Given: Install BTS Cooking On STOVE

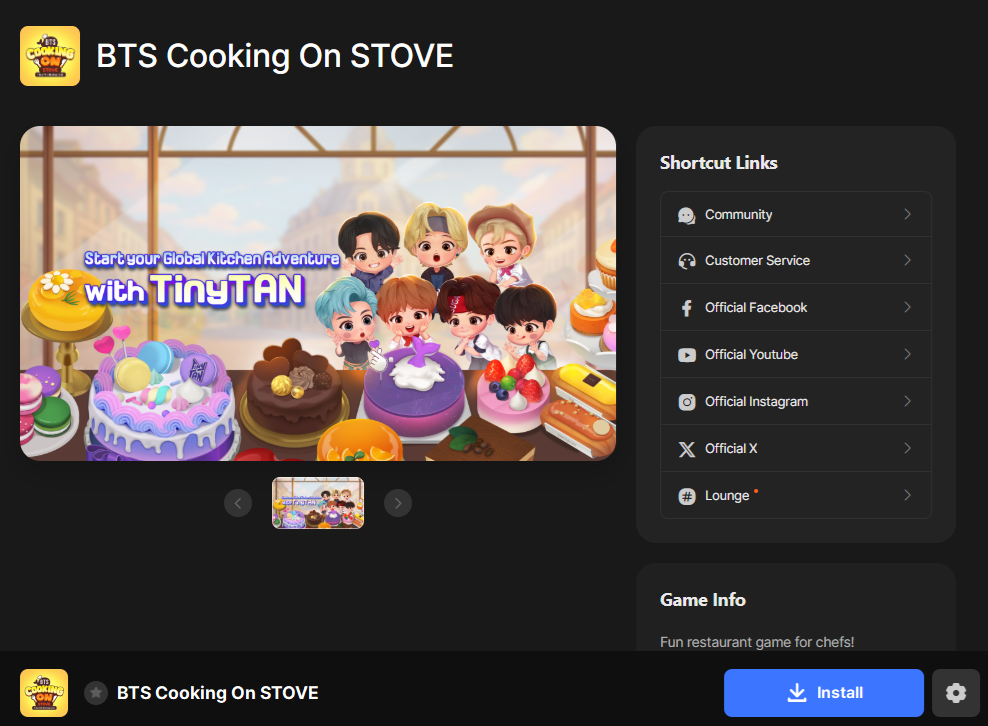Looking at the screenshot, I should click(x=824, y=693).
